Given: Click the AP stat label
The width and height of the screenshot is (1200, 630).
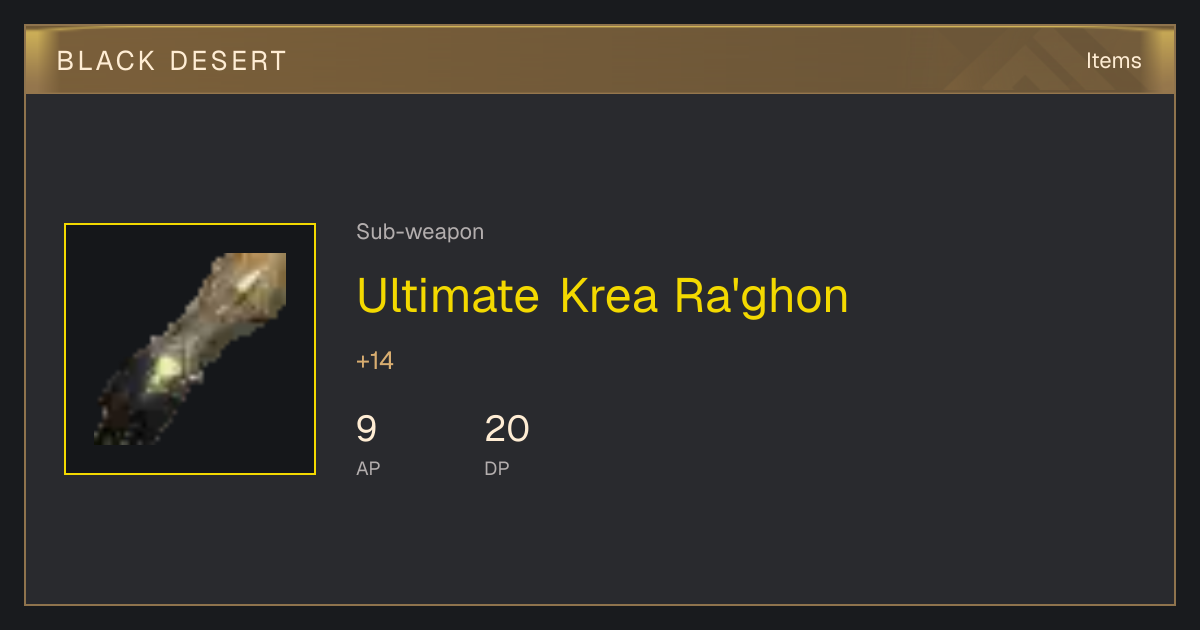Looking at the screenshot, I should [x=368, y=468].
